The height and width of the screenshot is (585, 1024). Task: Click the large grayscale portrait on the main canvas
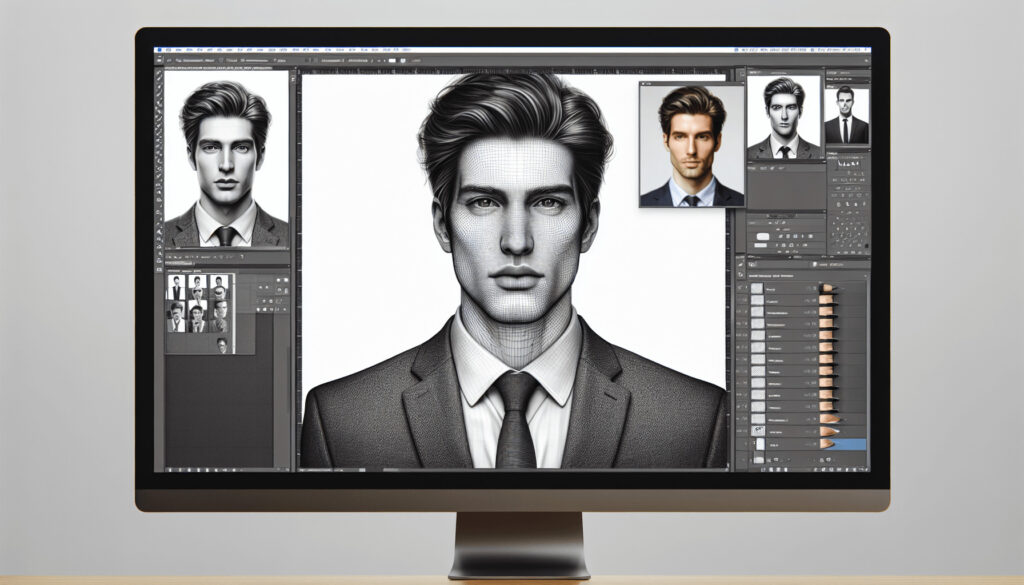point(514,270)
